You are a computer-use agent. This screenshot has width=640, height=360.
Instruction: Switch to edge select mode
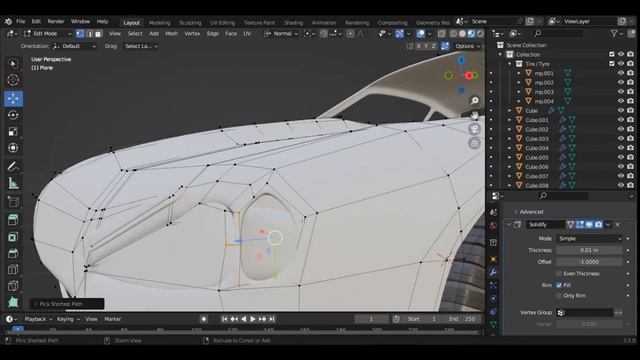point(89,34)
